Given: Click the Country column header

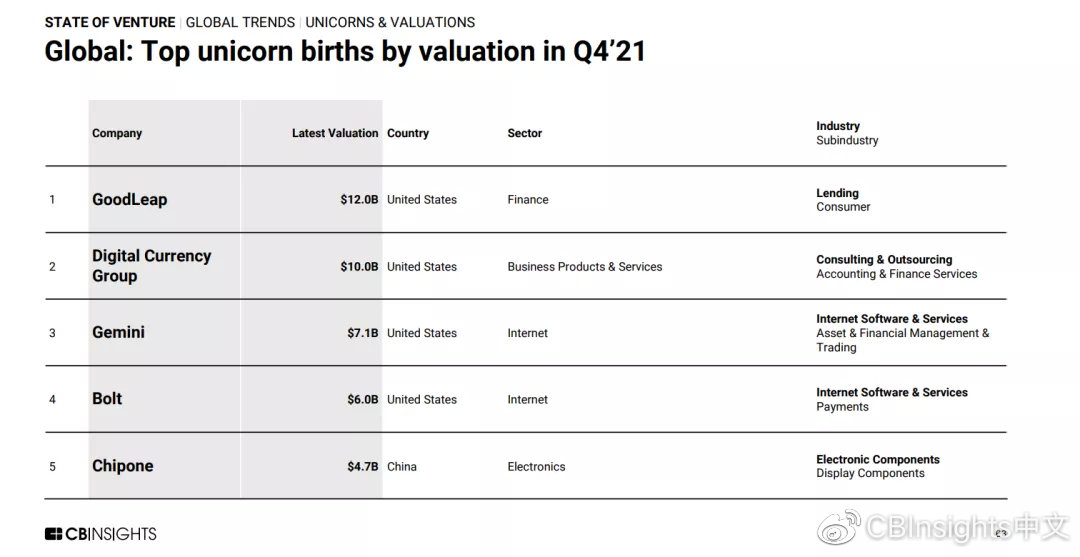Looking at the screenshot, I should [408, 133].
